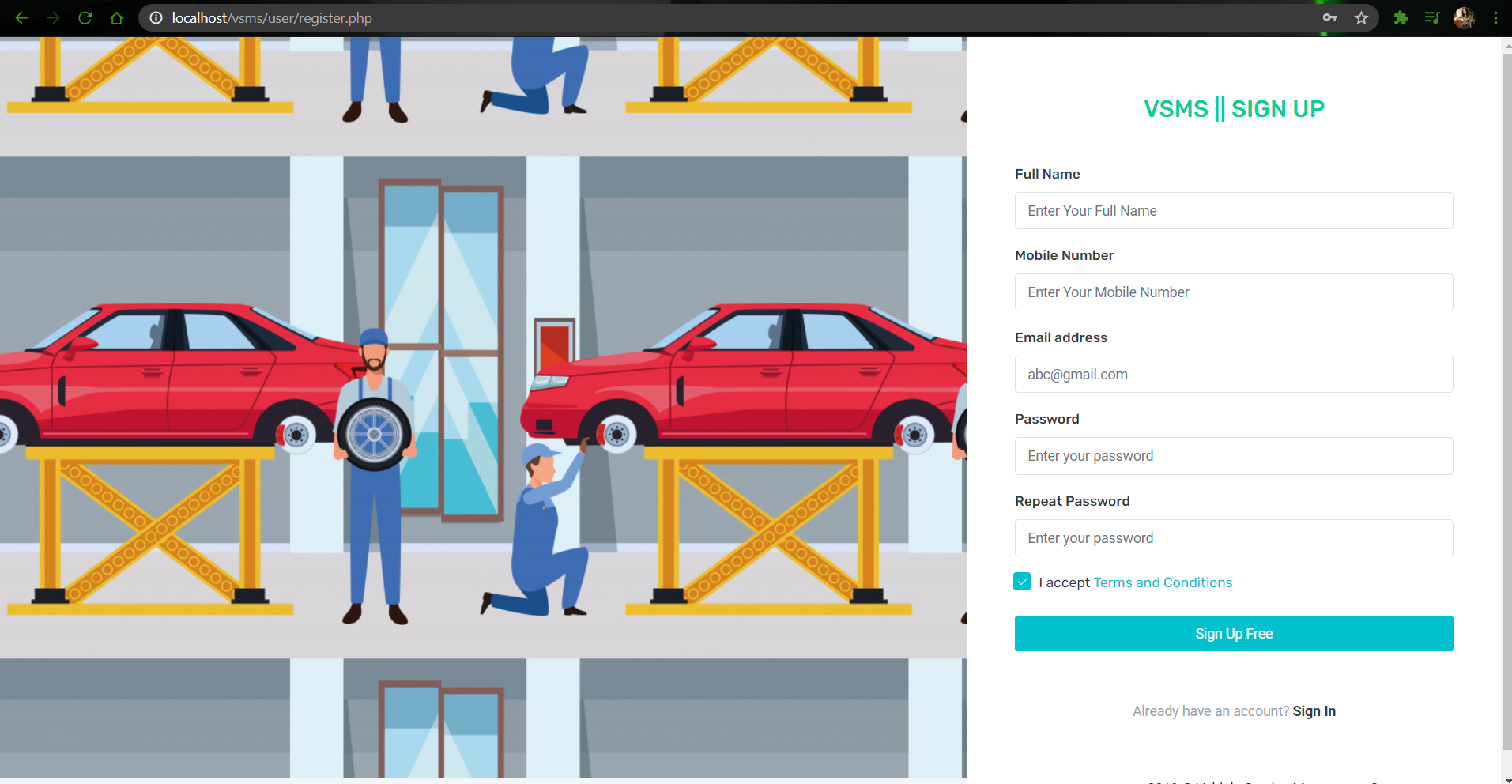1512x784 pixels.
Task: Click the Email address input field
Action: tap(1233, 374)
